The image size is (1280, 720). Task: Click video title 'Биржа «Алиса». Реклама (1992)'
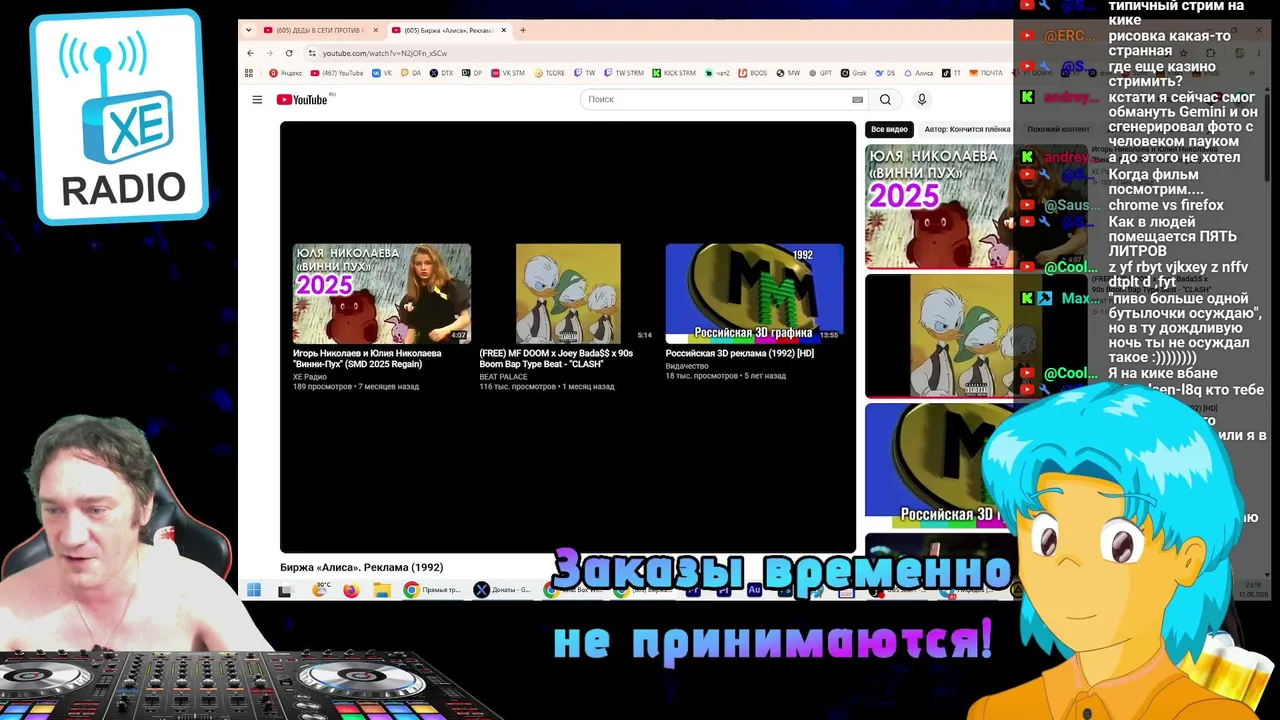361,567
